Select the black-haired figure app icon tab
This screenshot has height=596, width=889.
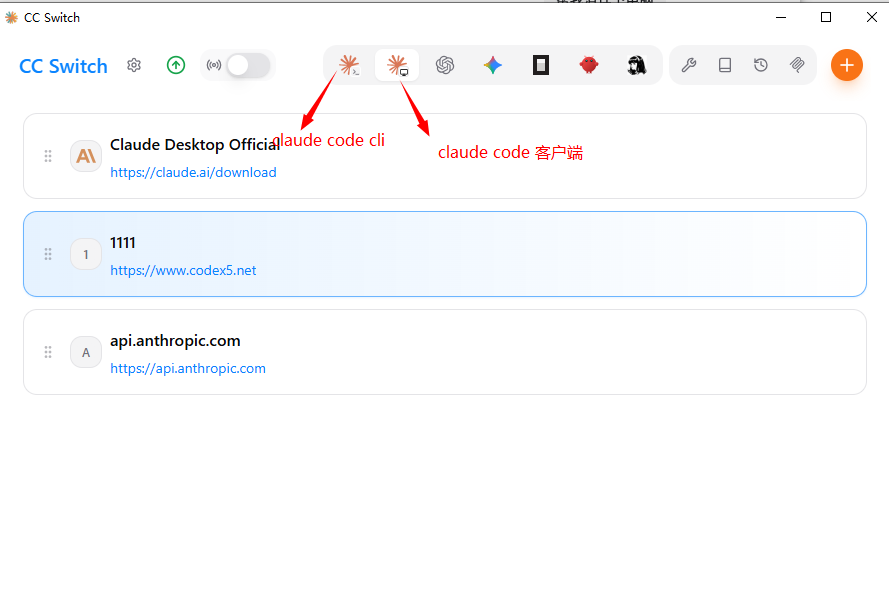coord(637,65)
